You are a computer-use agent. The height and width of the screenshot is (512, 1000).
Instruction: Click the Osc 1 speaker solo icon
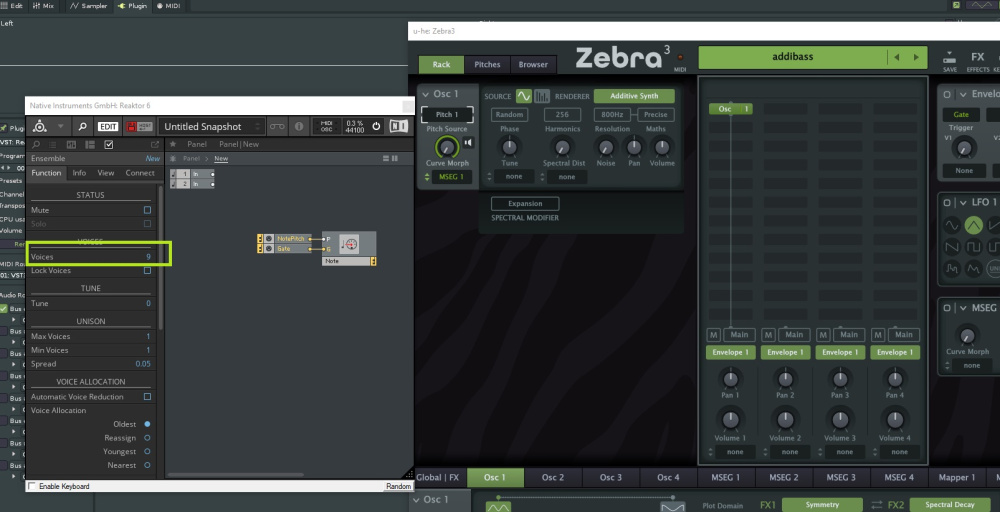click(468, 142)
